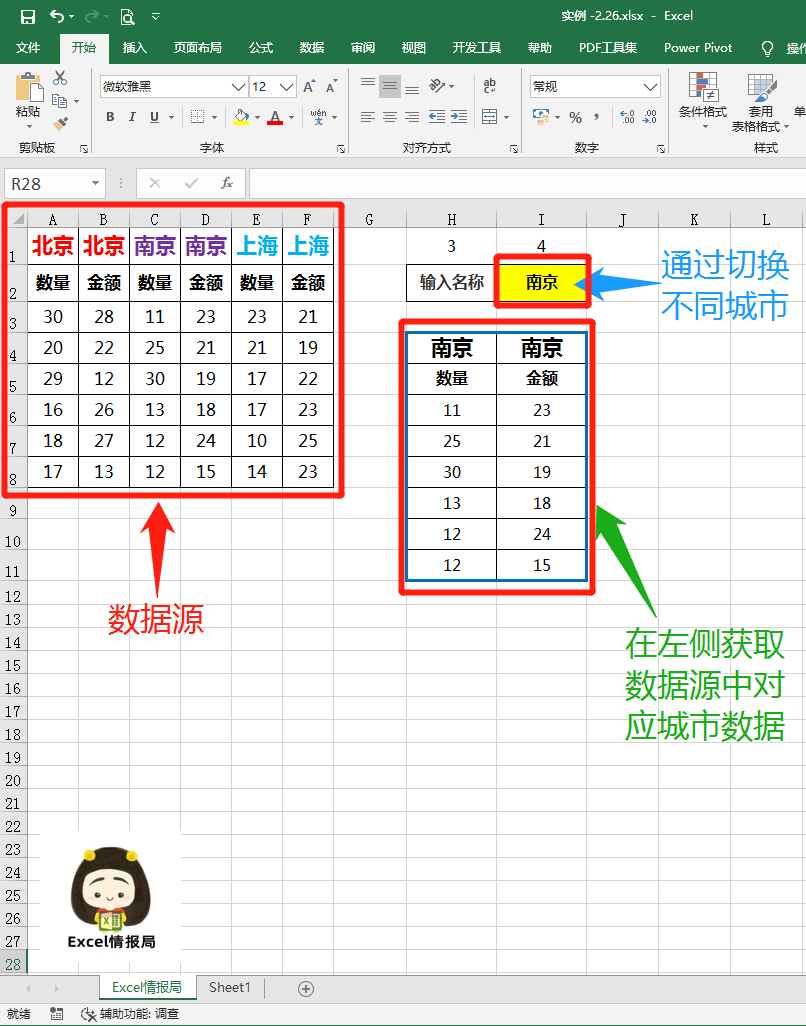Viewport: 806px width, 1026px height.
Task: Click the Merge and Center cells icon
Action: [x=489, y=117]
